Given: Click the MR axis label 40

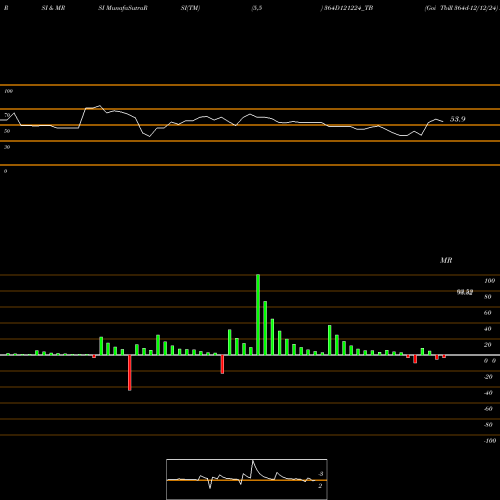Looking at the screenshot, I should [x=488, y=329].
